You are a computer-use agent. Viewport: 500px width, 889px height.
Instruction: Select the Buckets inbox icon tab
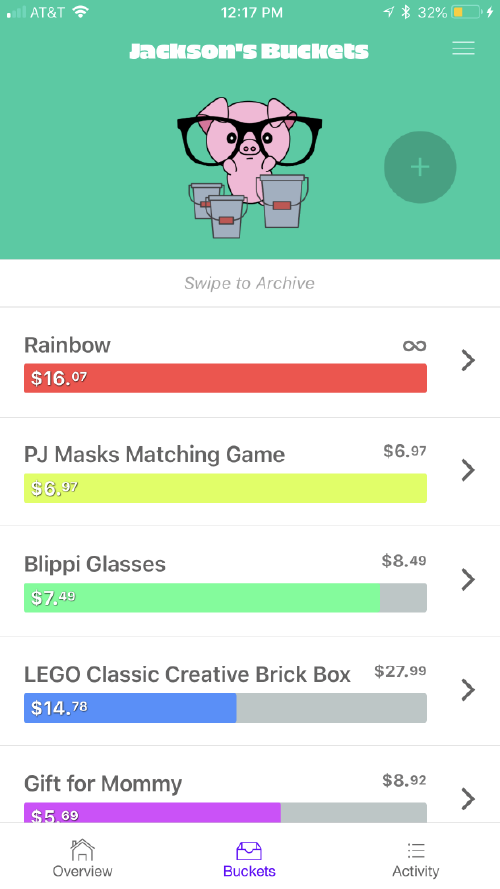(249, 858)
